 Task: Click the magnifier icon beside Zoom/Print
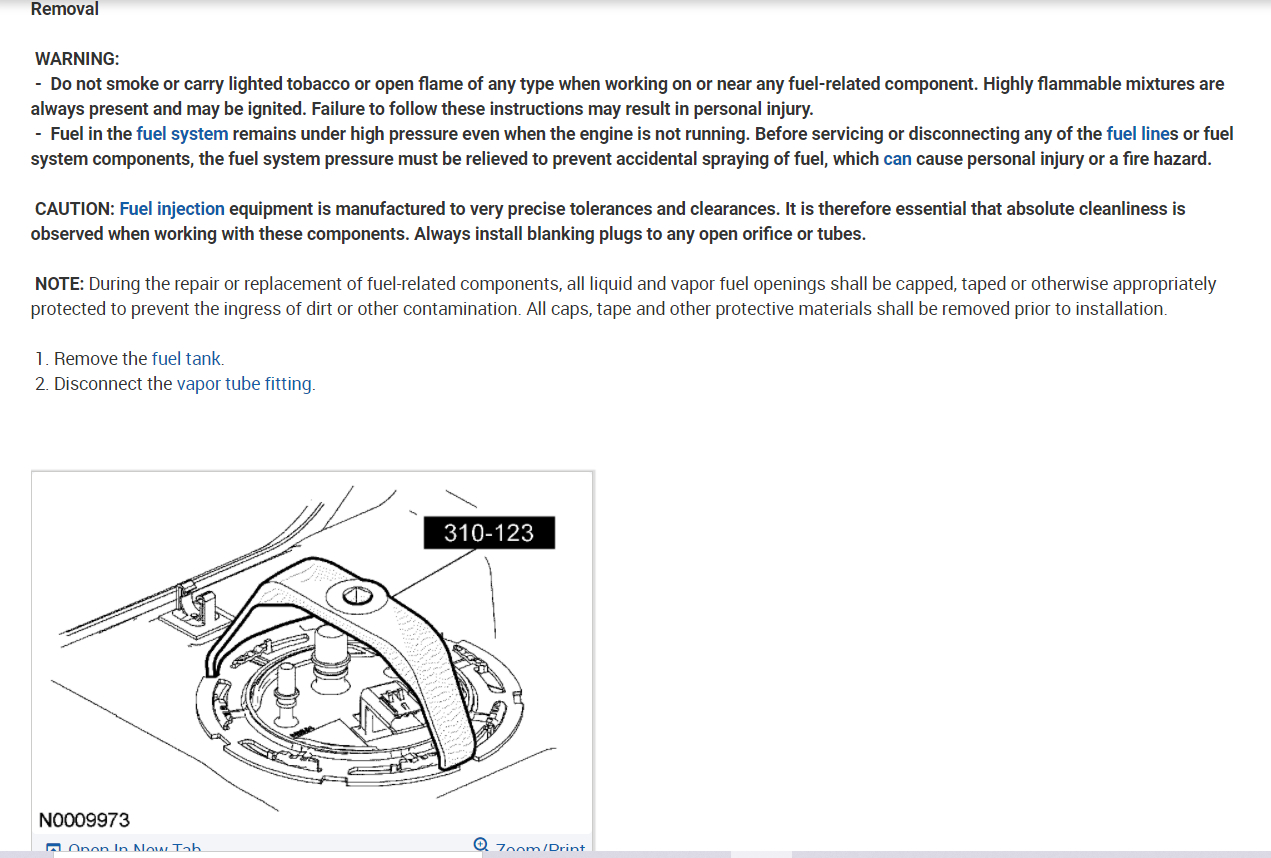481,846
